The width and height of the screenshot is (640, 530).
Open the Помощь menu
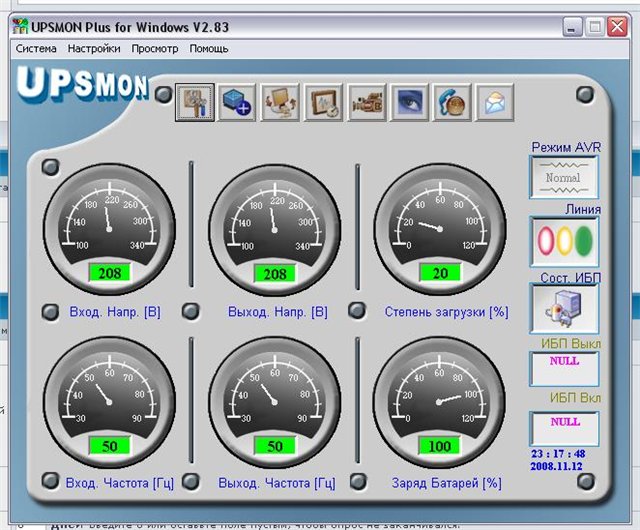209,48
